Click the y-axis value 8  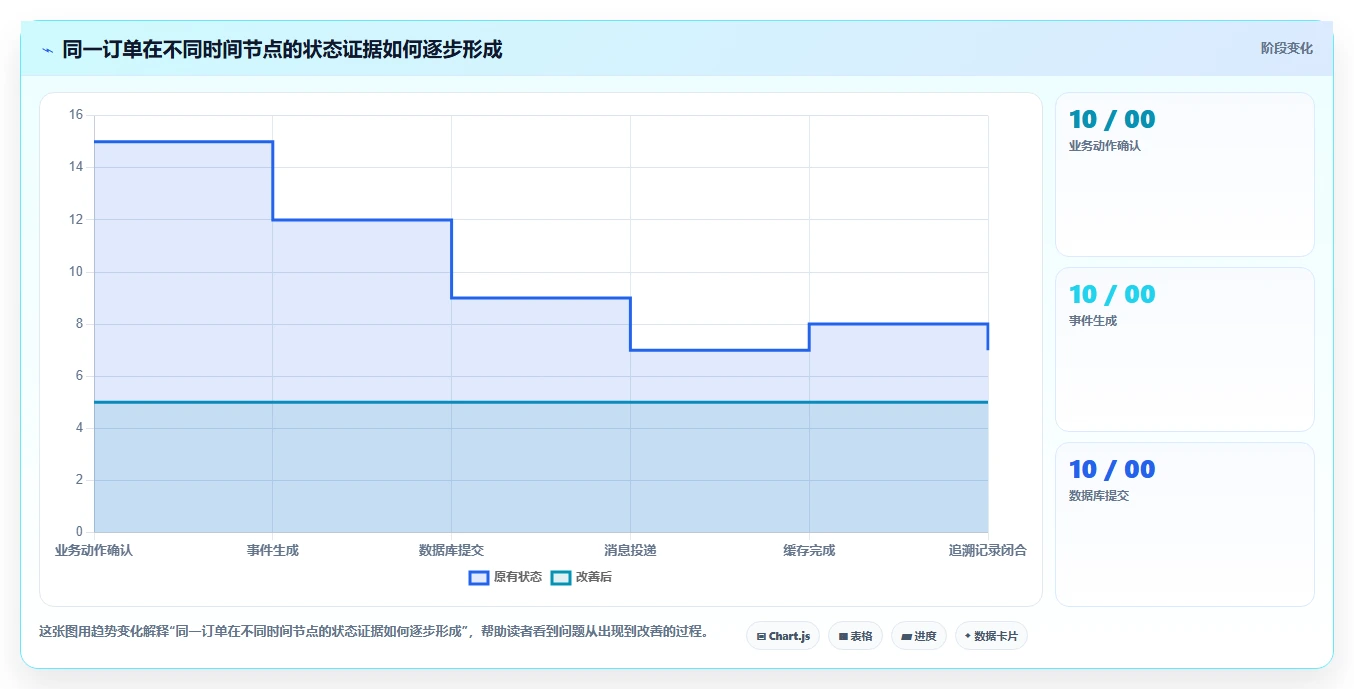[x=80, y=323]
